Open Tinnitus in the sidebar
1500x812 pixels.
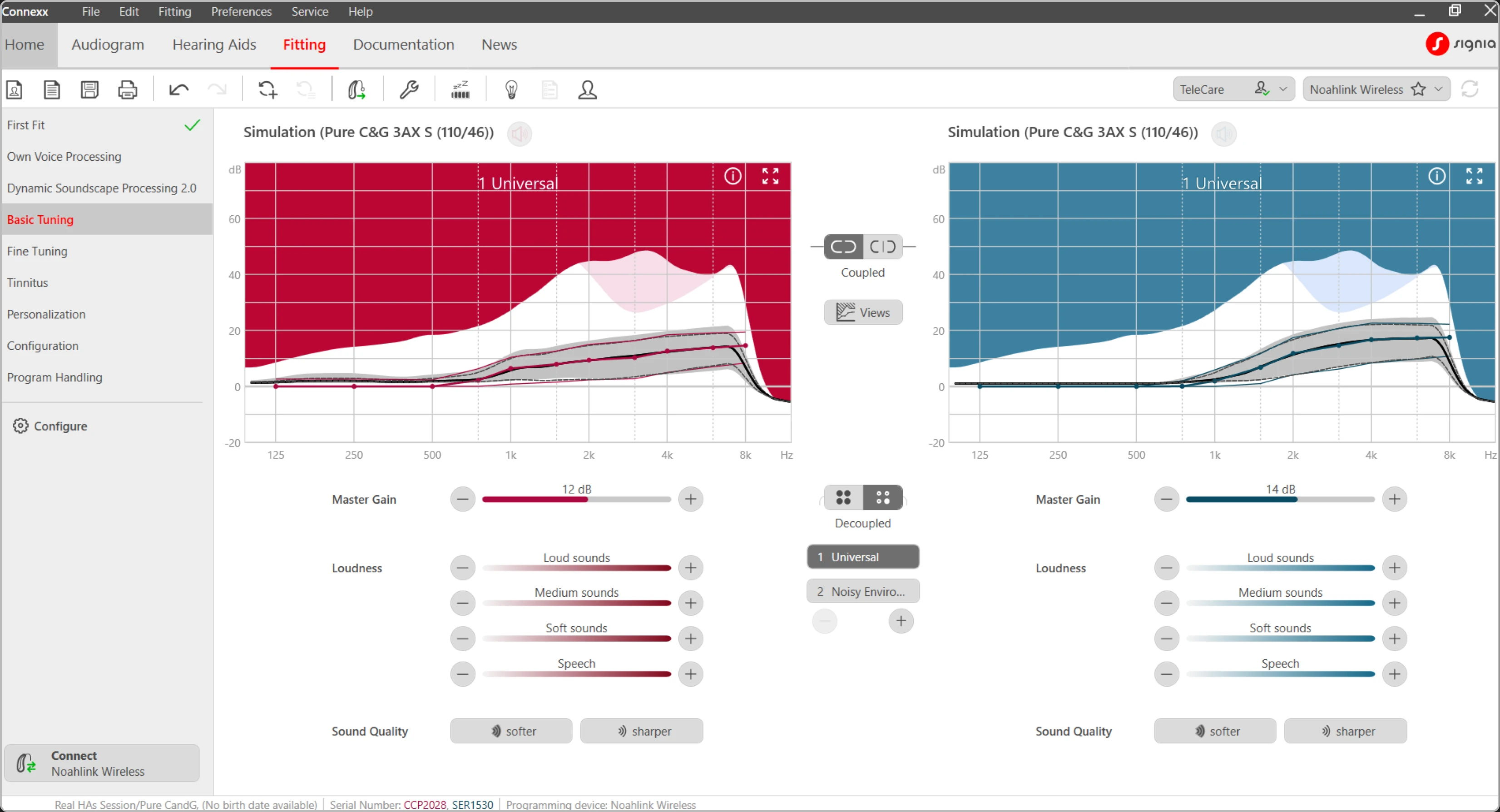(x=107, y=283)
